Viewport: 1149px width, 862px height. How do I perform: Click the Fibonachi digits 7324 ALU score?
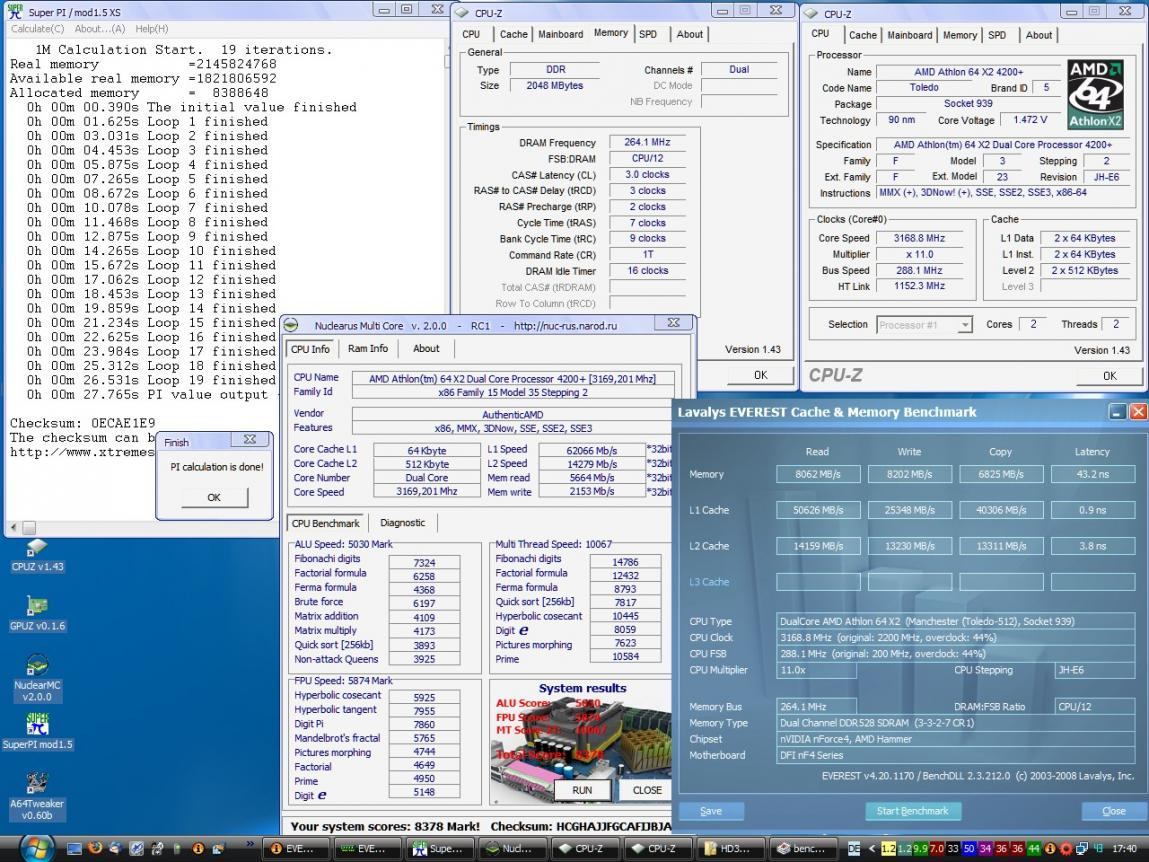pos(424,562)
